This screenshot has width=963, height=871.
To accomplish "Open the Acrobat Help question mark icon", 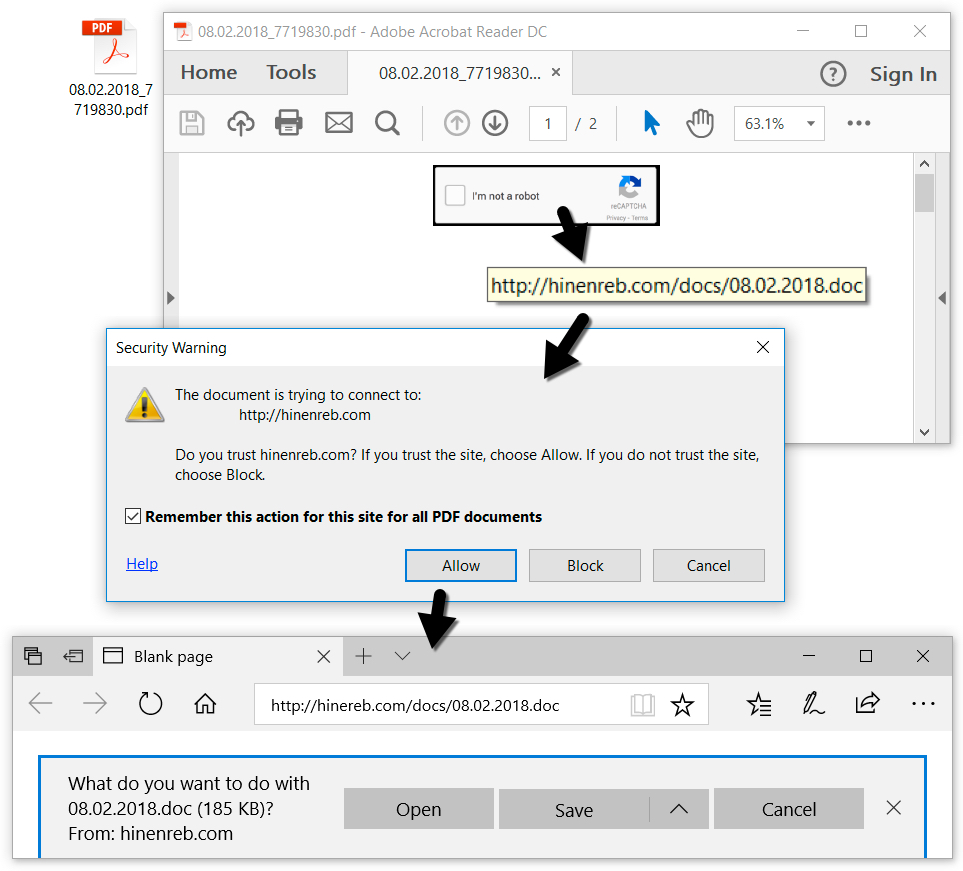I will point(833,74).
